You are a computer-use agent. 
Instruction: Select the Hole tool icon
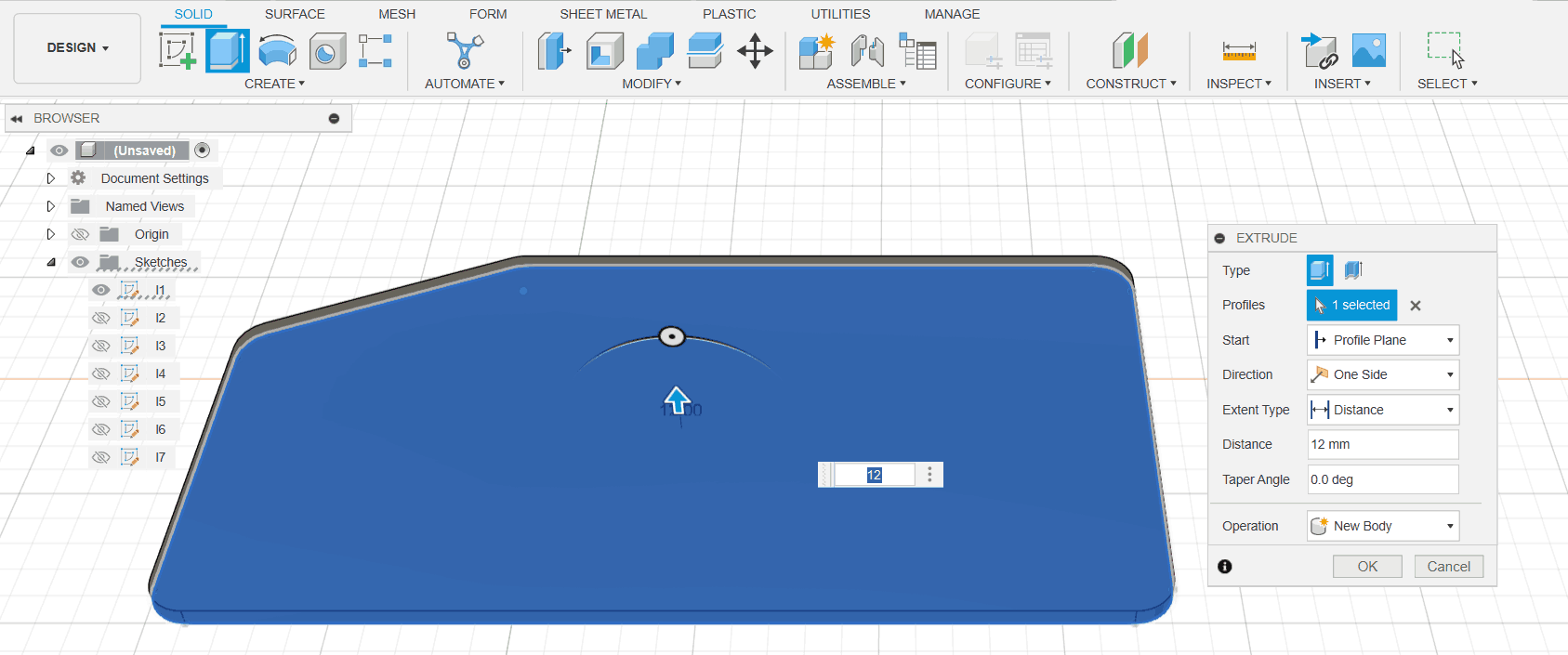click(327, 51)
